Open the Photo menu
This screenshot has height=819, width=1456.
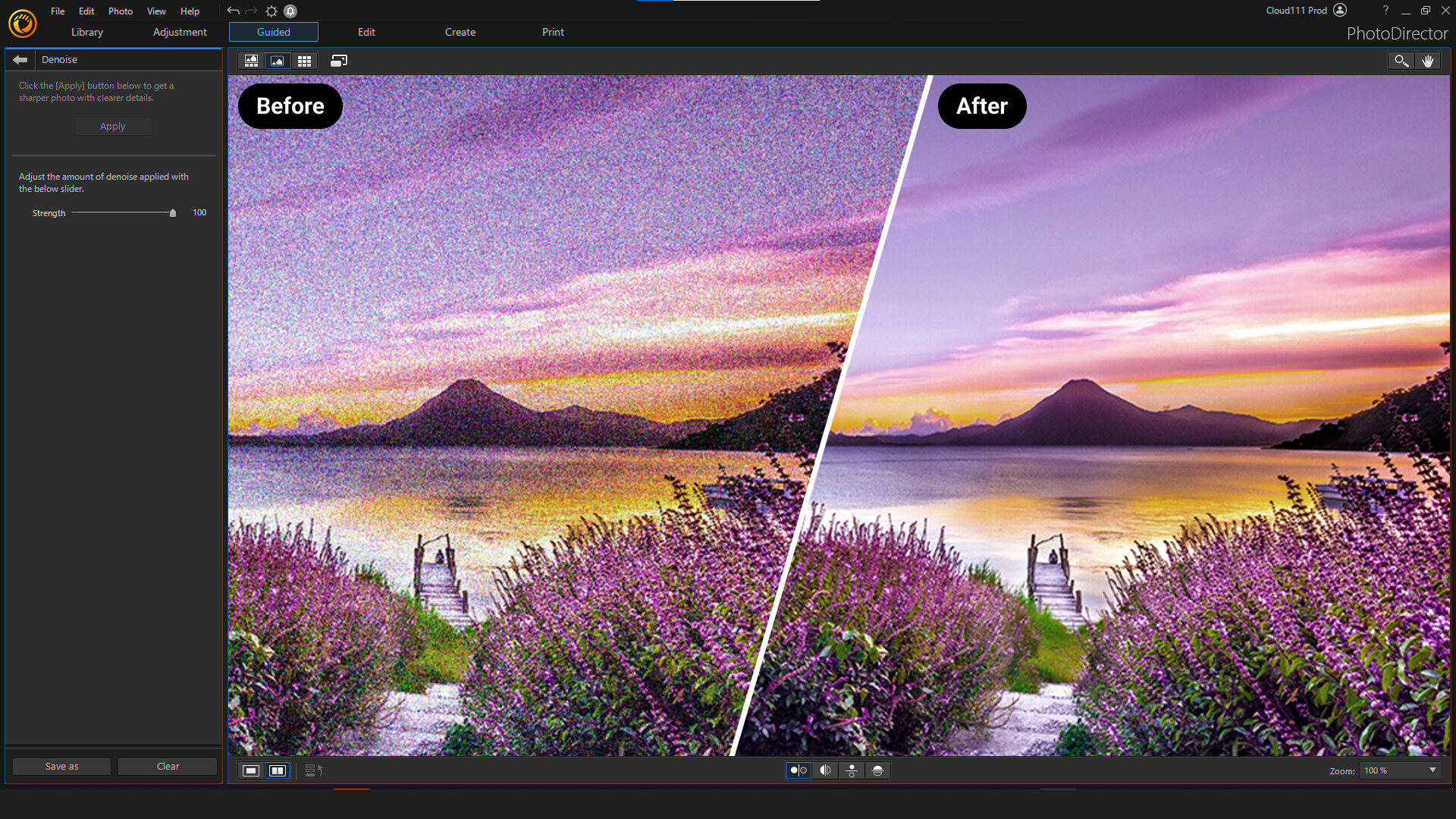tap(121, 11)
